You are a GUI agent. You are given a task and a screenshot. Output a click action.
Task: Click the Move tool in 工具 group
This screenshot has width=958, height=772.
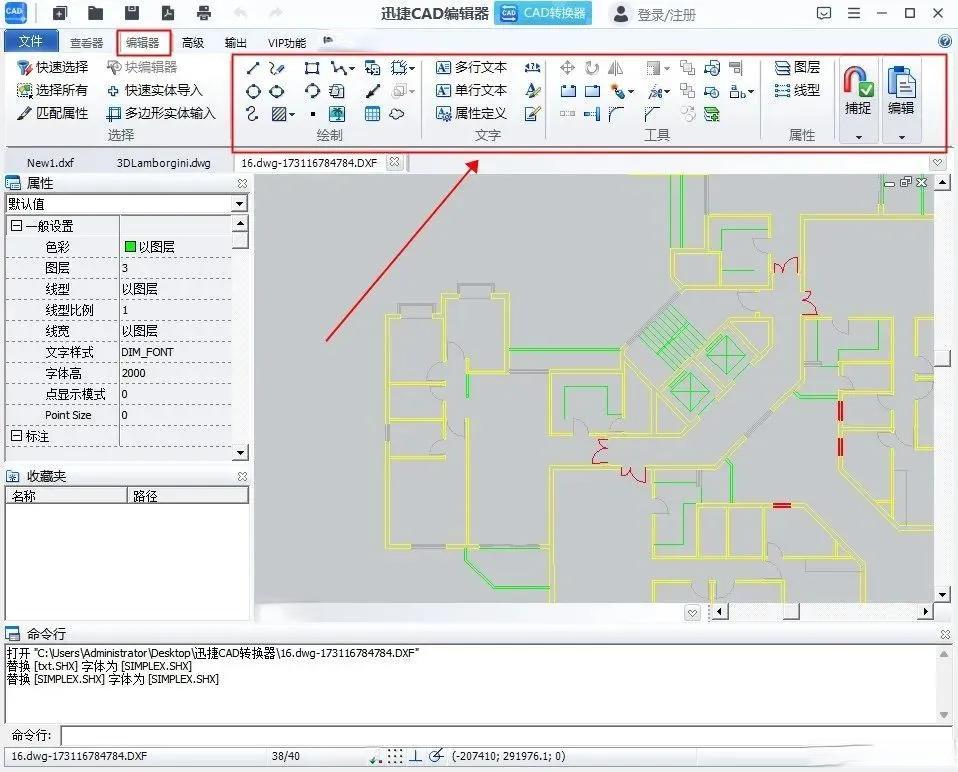point(567,68)
